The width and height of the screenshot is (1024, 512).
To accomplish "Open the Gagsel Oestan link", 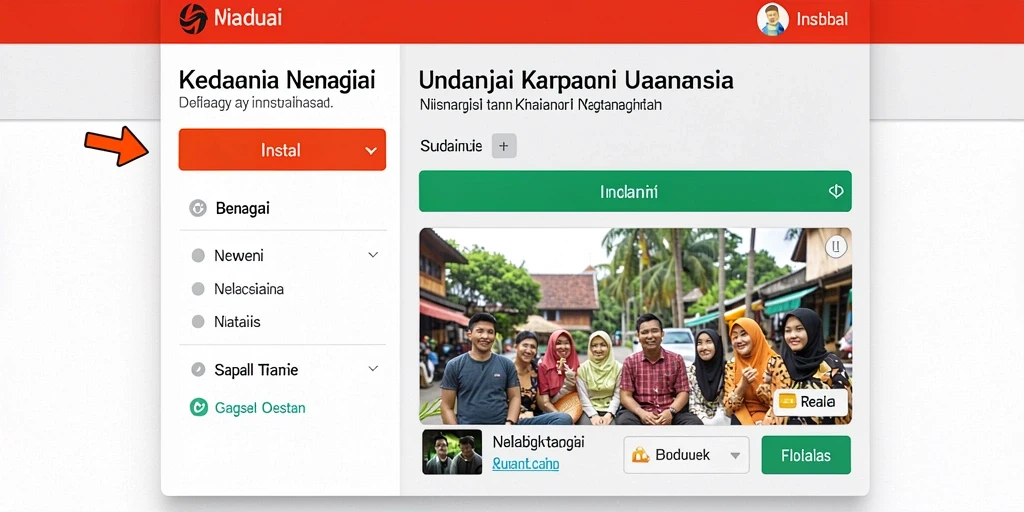I will click(260, 408).
